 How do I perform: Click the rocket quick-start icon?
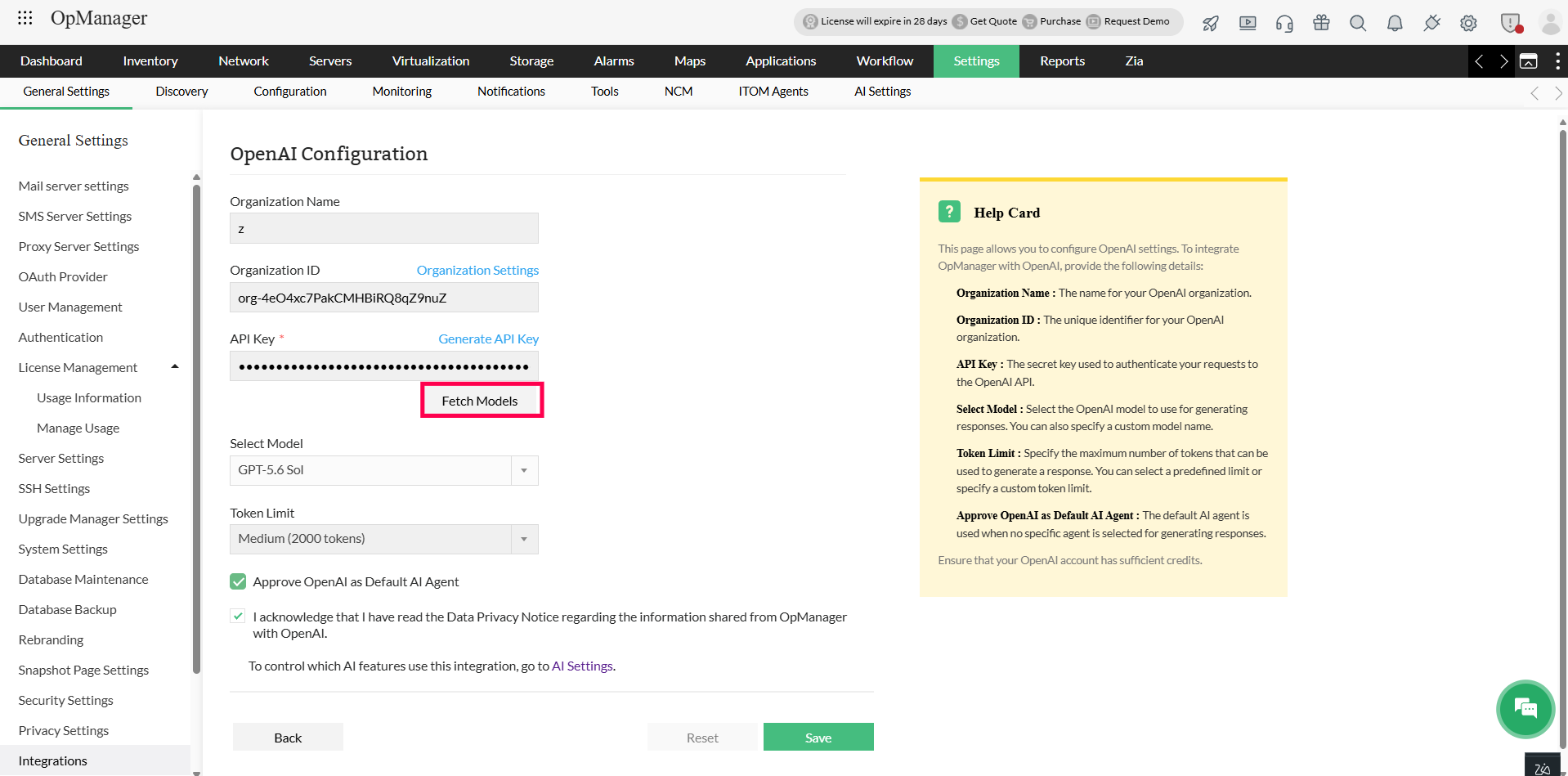[x=1211, y=23]
